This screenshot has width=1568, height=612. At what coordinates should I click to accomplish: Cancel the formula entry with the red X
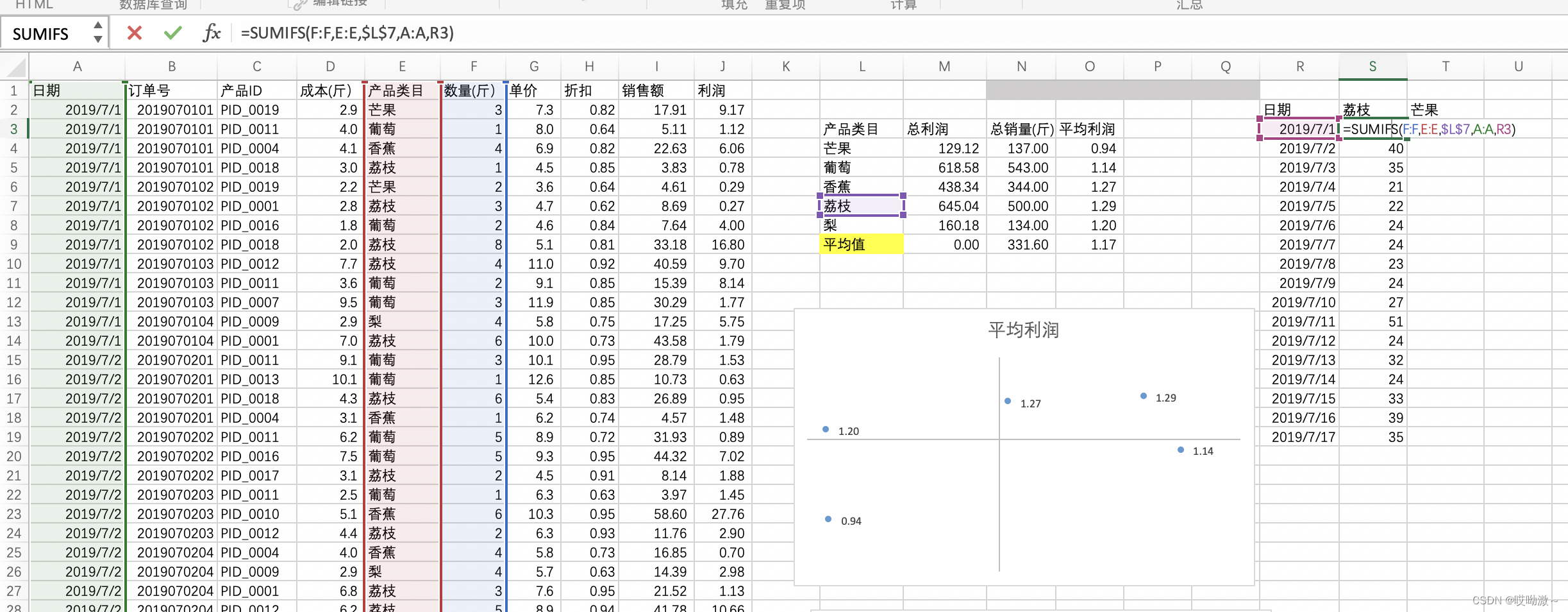click(x=134, y=33)
